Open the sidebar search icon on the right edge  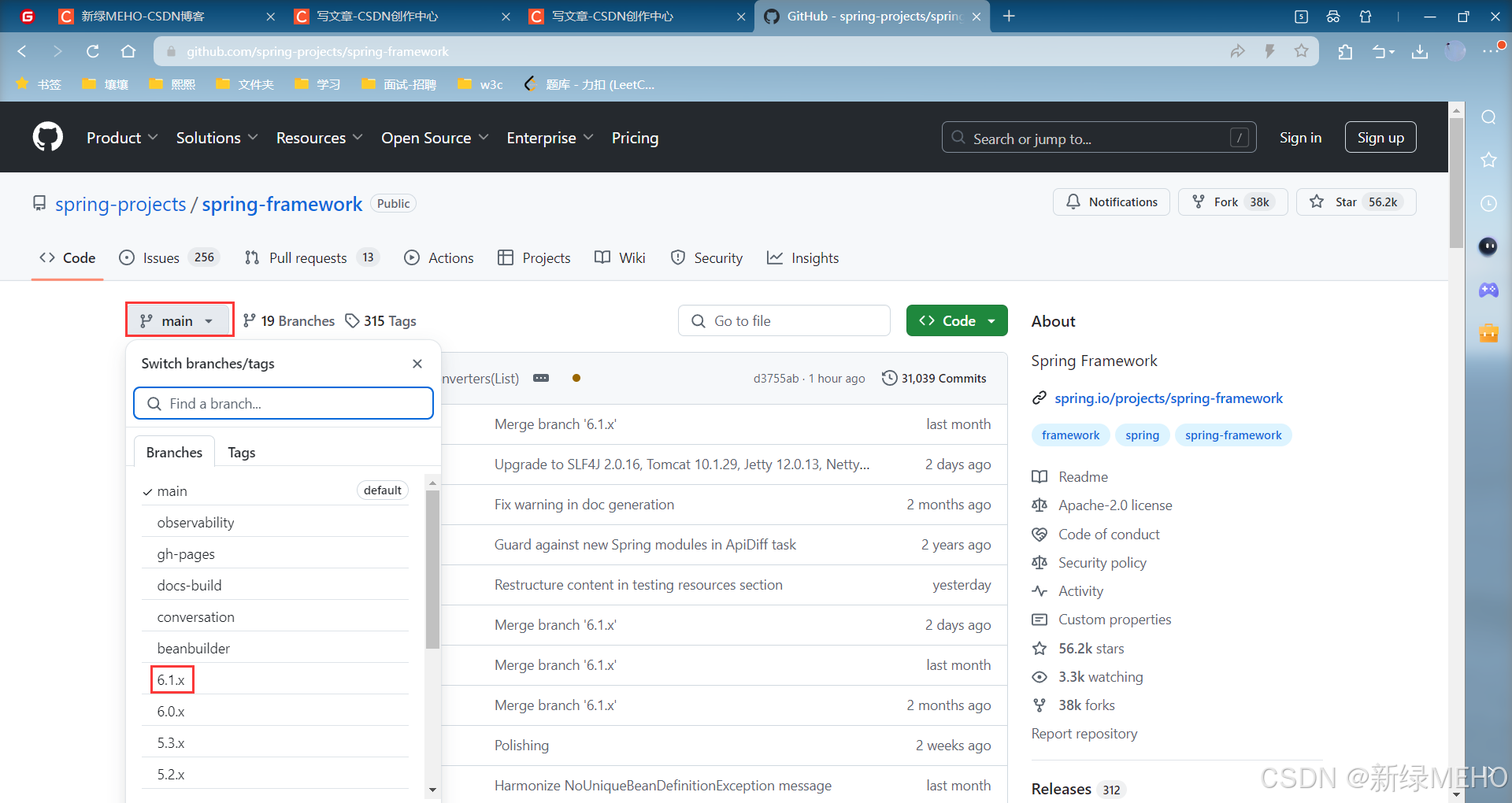[1488, 117]
